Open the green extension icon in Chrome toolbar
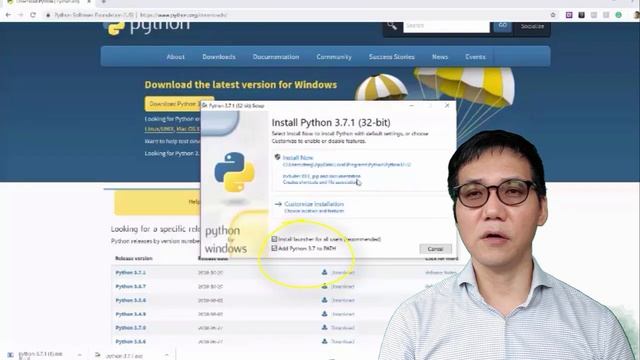Screen dimensions: 640x360 coord(618,15)
